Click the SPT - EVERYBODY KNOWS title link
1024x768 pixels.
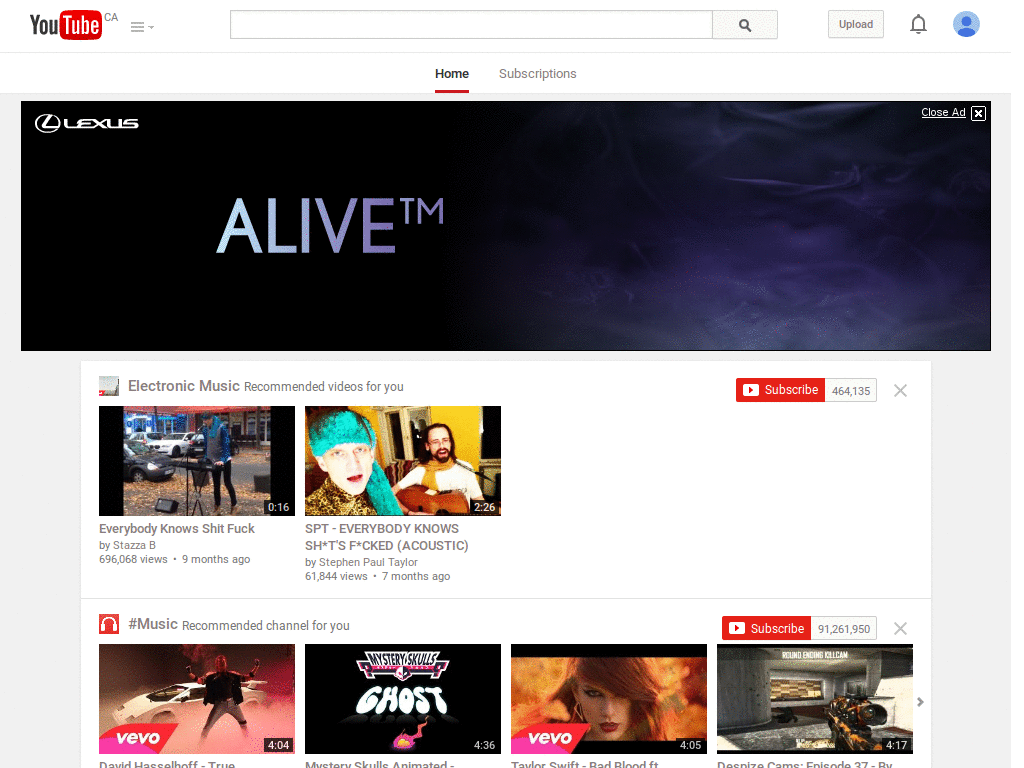[387, 537]
